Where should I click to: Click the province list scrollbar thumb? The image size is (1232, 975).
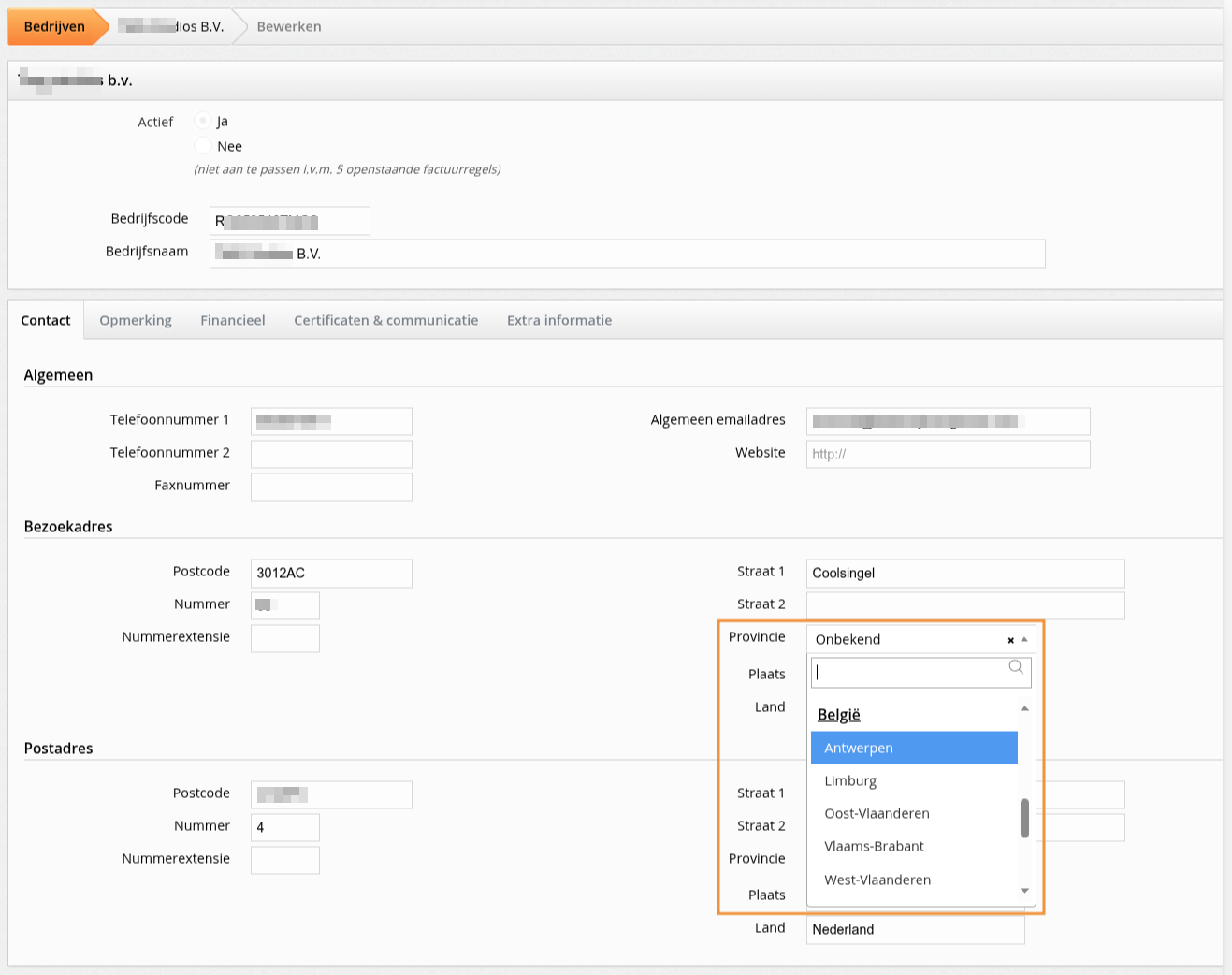1024,818
